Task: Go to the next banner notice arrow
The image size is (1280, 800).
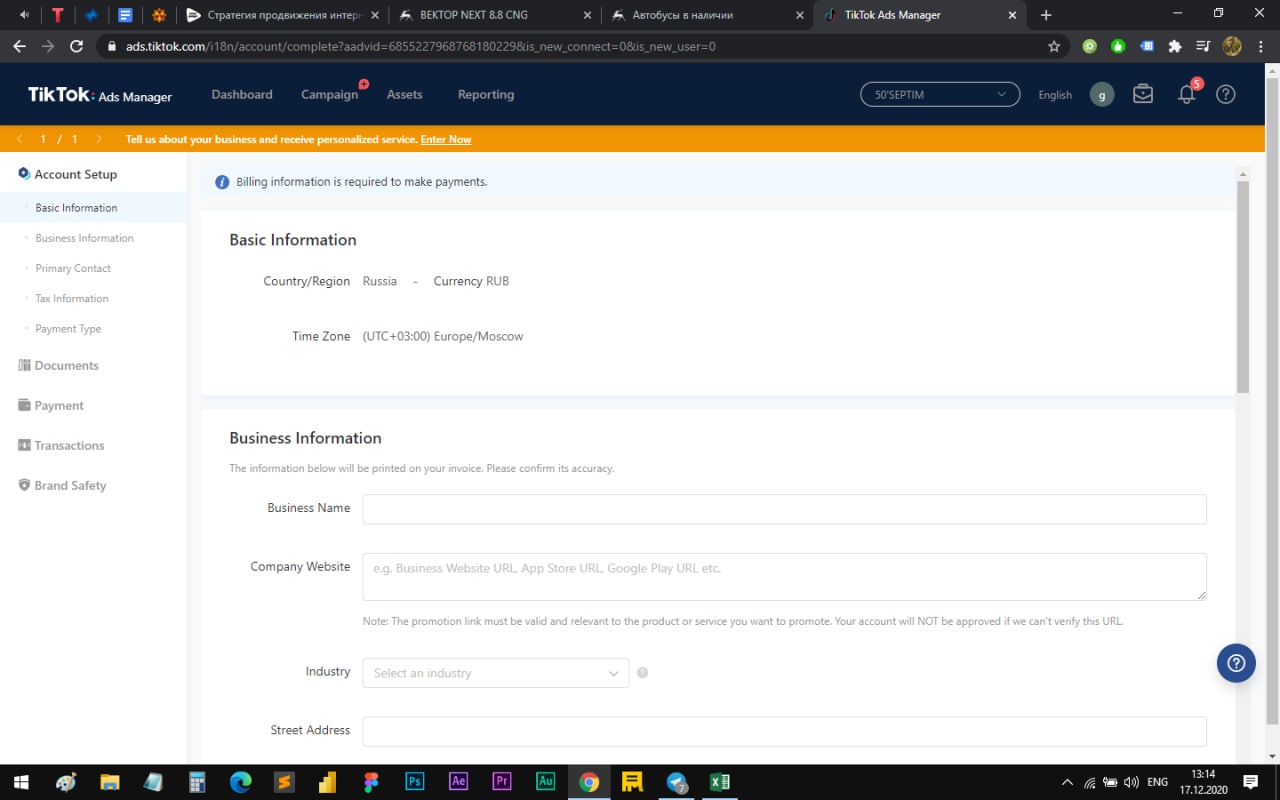Action: (x=98, y=139)
